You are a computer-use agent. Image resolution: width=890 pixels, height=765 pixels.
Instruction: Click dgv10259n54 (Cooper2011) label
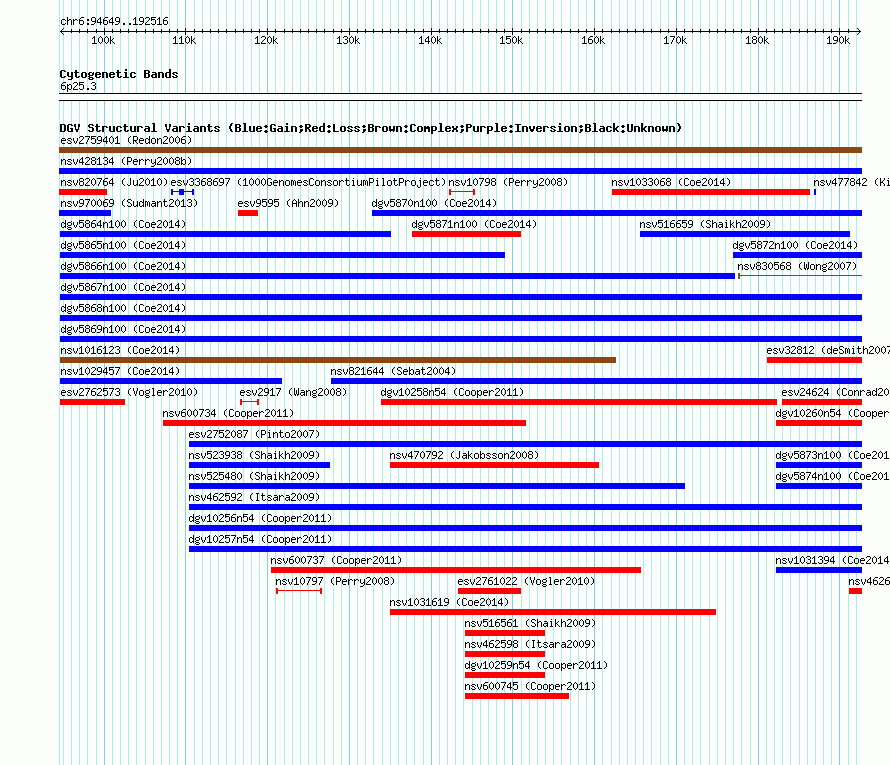pyautogui.click(x=536, y=665)
